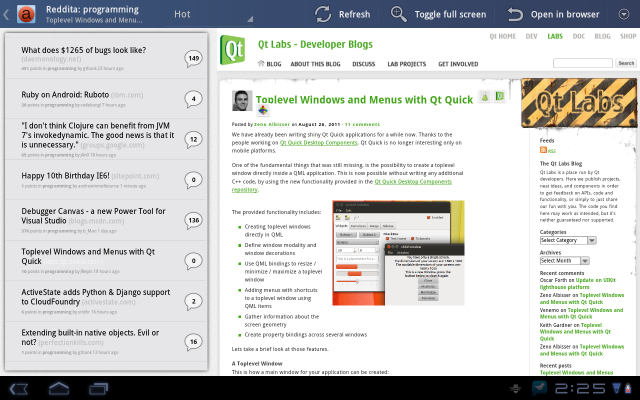The height and width of the screenshot is (400, 640).
Task: Open BLOG home nav item
Action: click(269, 64)
